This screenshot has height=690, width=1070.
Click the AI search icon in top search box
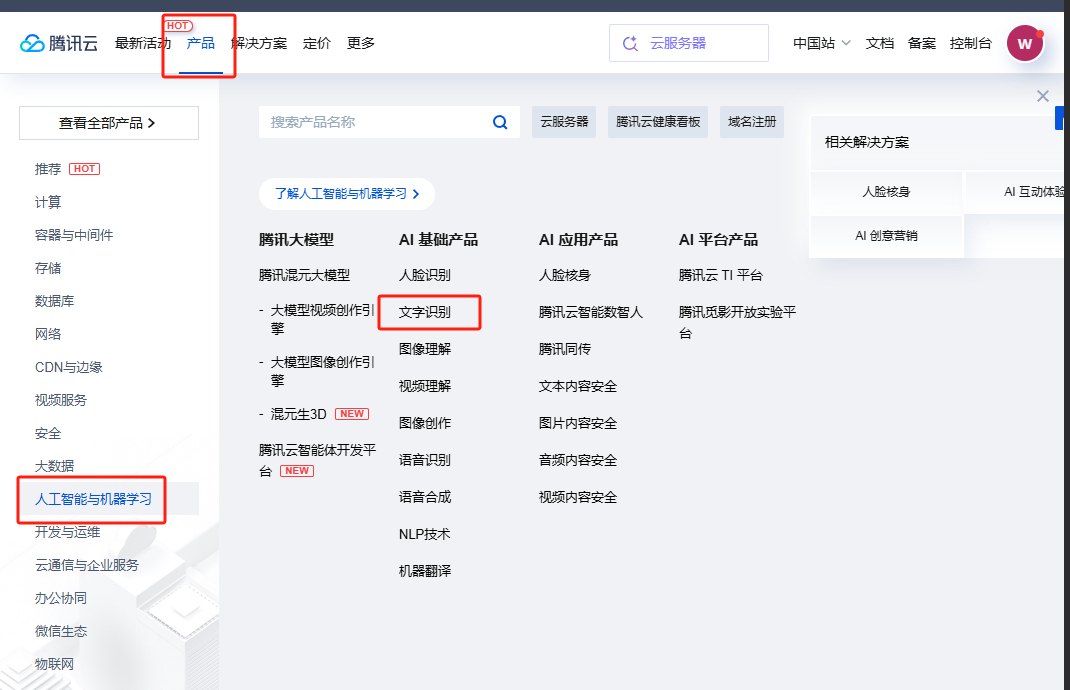pos(631,43)
